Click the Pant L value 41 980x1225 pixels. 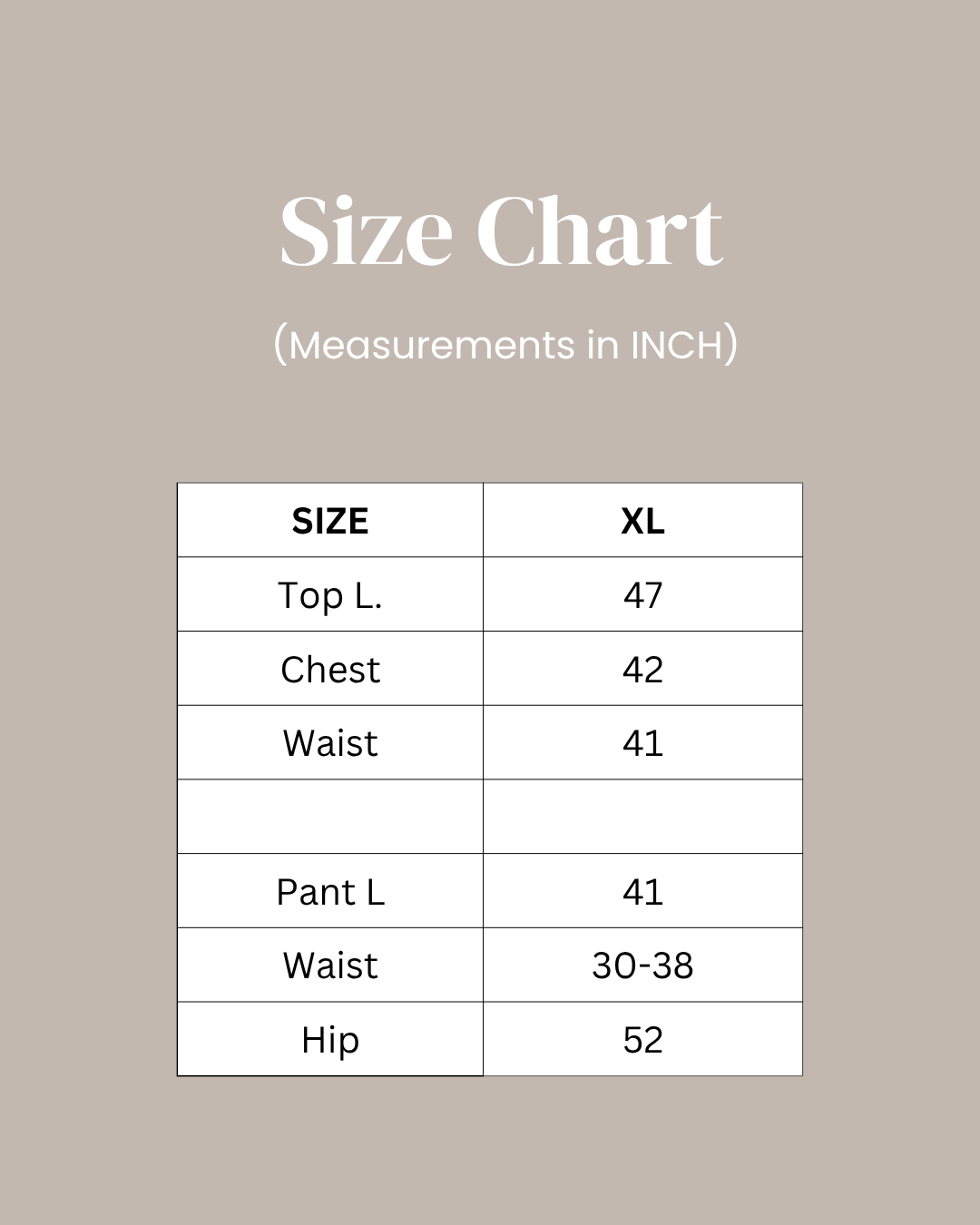tap(643, 891)
